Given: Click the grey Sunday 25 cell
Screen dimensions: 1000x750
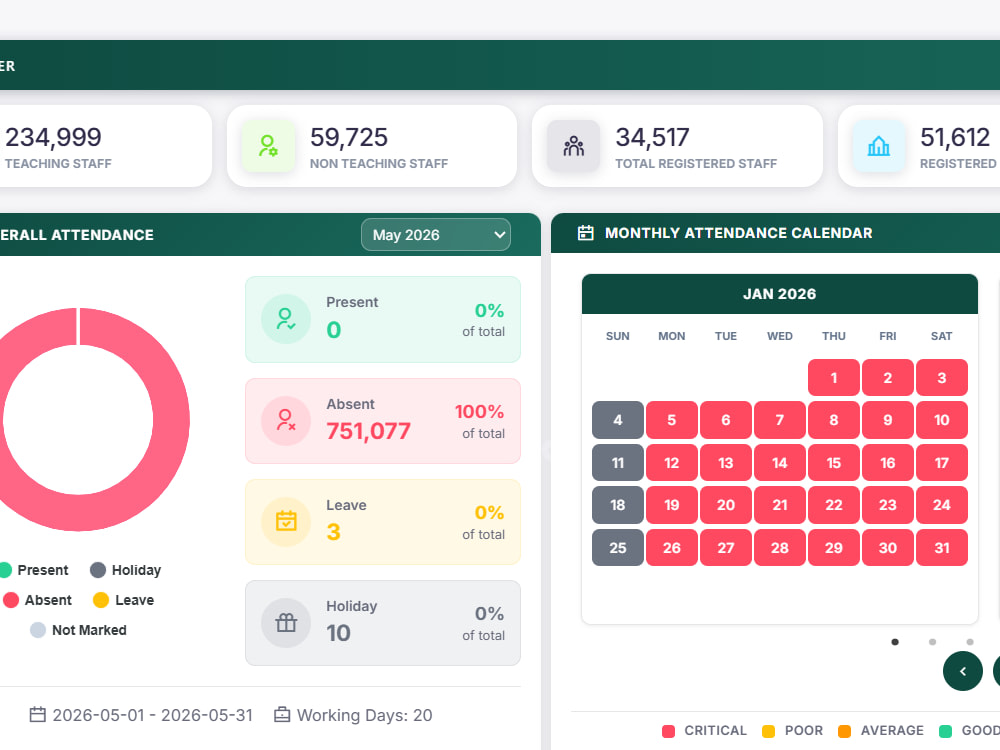Looking at the screenshot, I should pos(617,548).
